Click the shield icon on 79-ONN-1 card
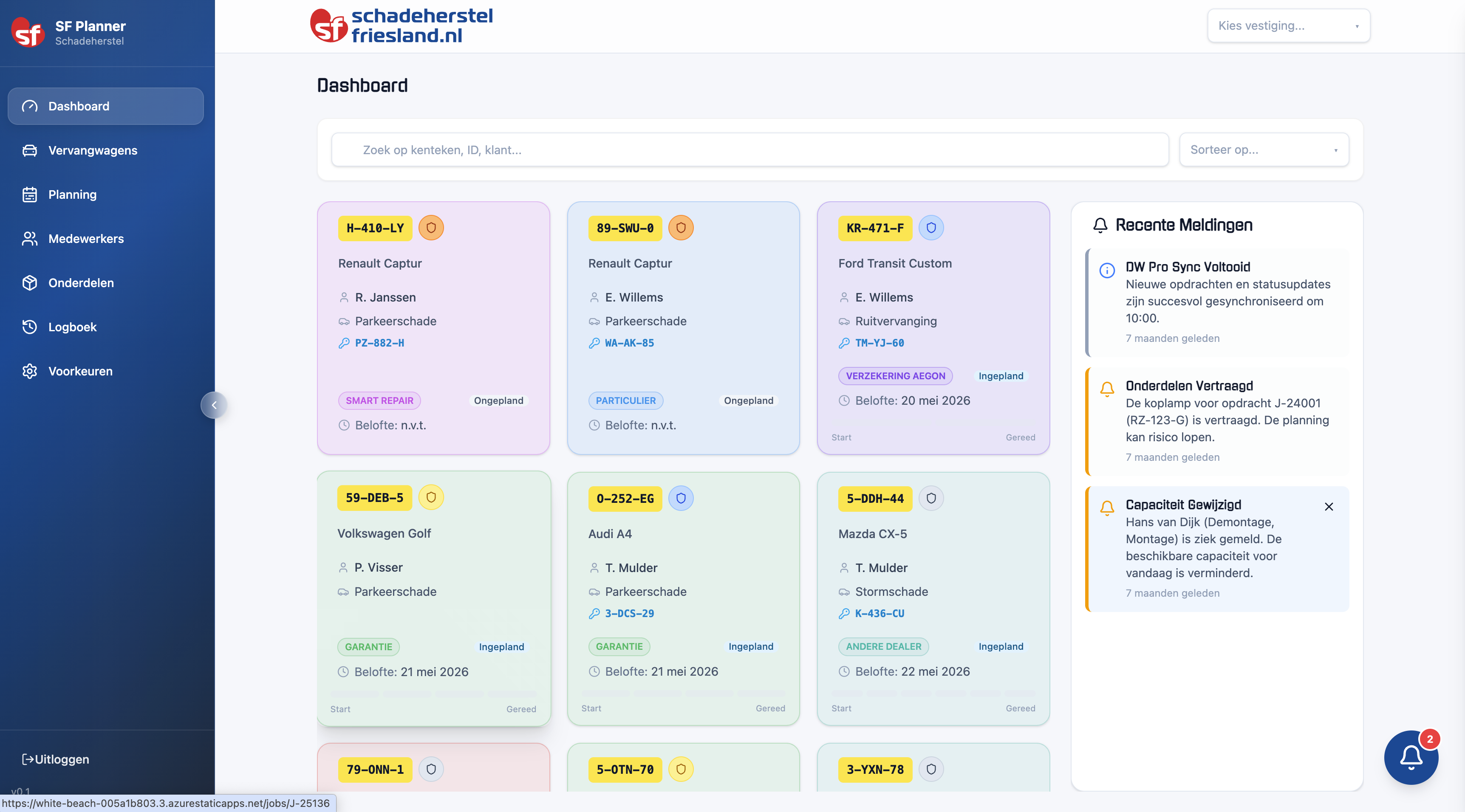The width and height of the screenshot is (1465, 812). [x=431, y=770]
